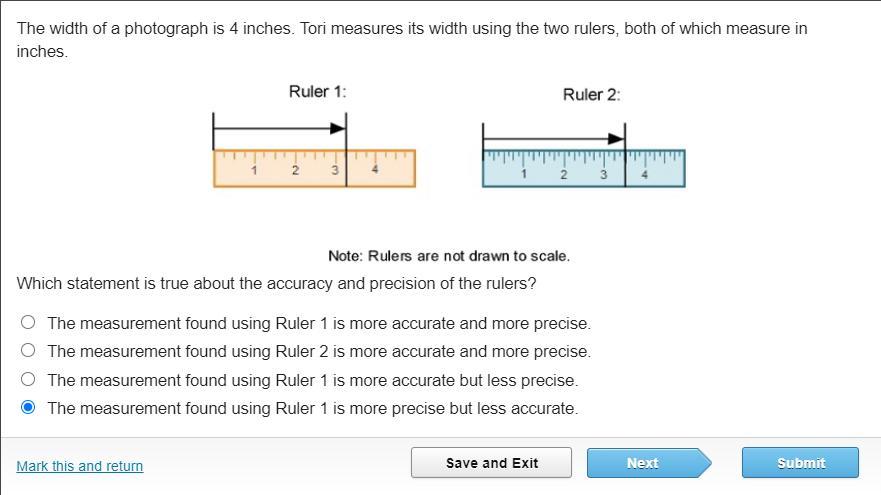Viewport: 881px width, 495px height.
Task: Choose the radio button for Ruler 2 more accurate
Action: pos(28,351)
